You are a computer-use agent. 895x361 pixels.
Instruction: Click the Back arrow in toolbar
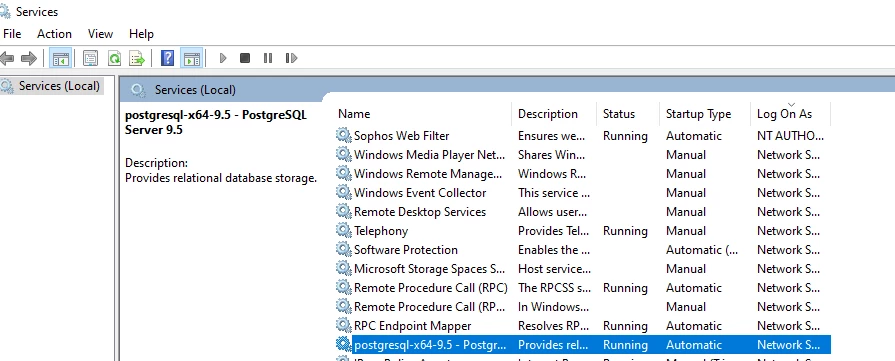6,58
